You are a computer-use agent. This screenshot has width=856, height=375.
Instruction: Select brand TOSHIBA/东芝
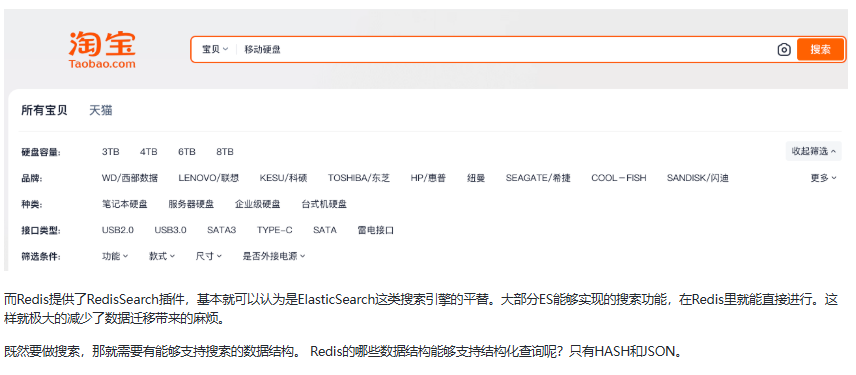pos(359,178)
